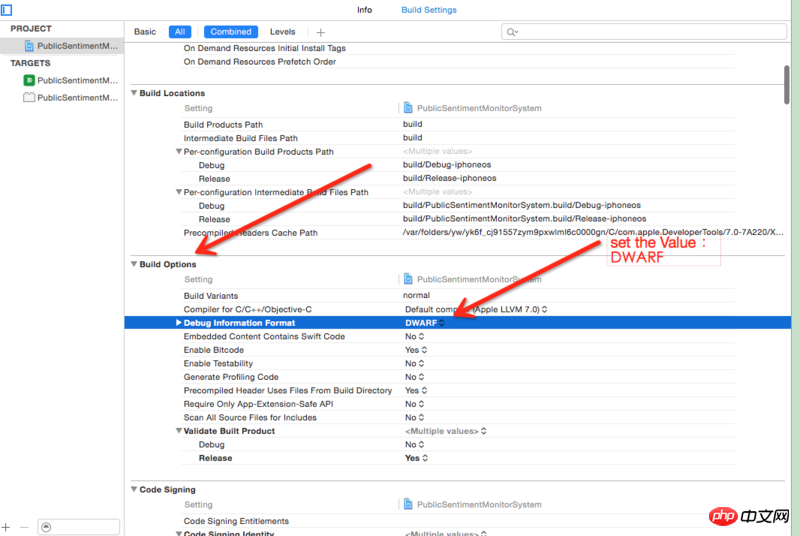Collapse the Build Locations section
The image size is (800, 536).
coord(134,93)
